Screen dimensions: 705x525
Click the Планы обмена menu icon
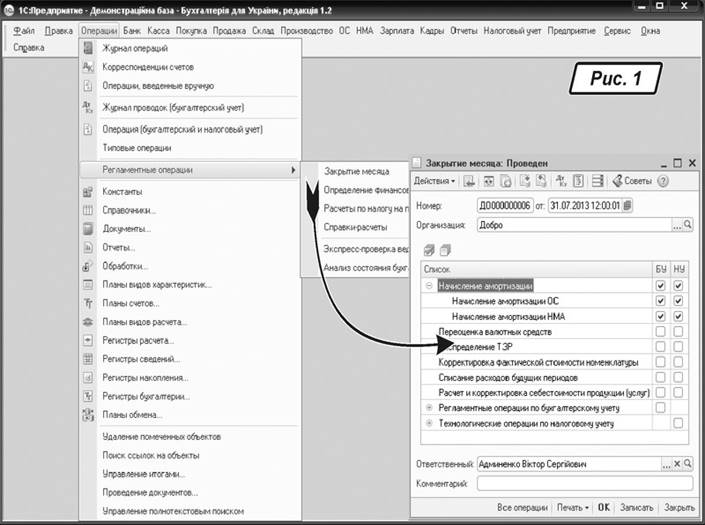pos(88,415)
